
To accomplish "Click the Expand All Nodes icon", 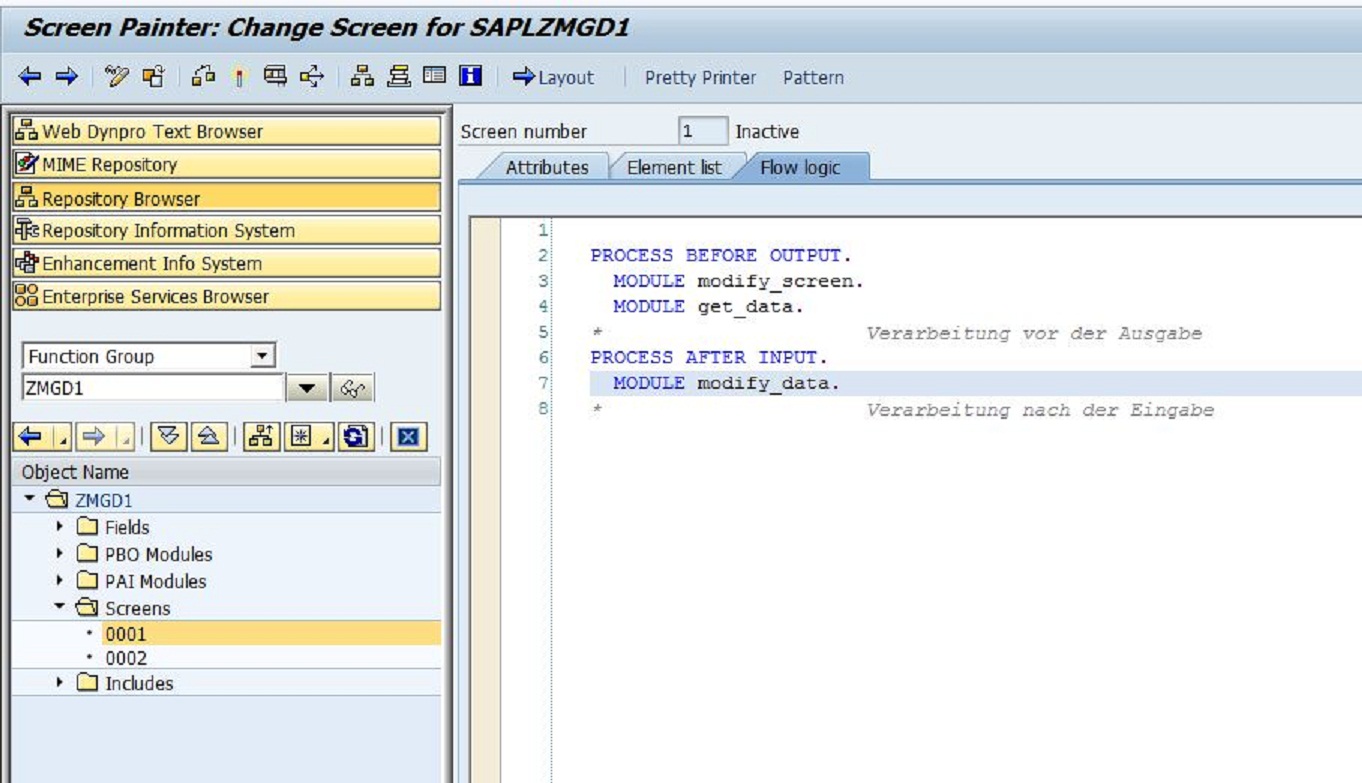I will (x=169, y=437).
